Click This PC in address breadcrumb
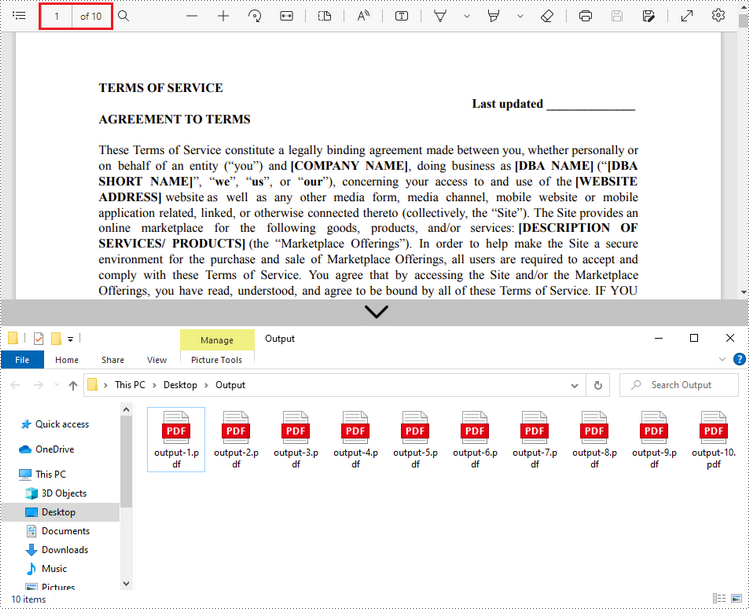The width and height of the screenshot is (749, 609). 130,385
